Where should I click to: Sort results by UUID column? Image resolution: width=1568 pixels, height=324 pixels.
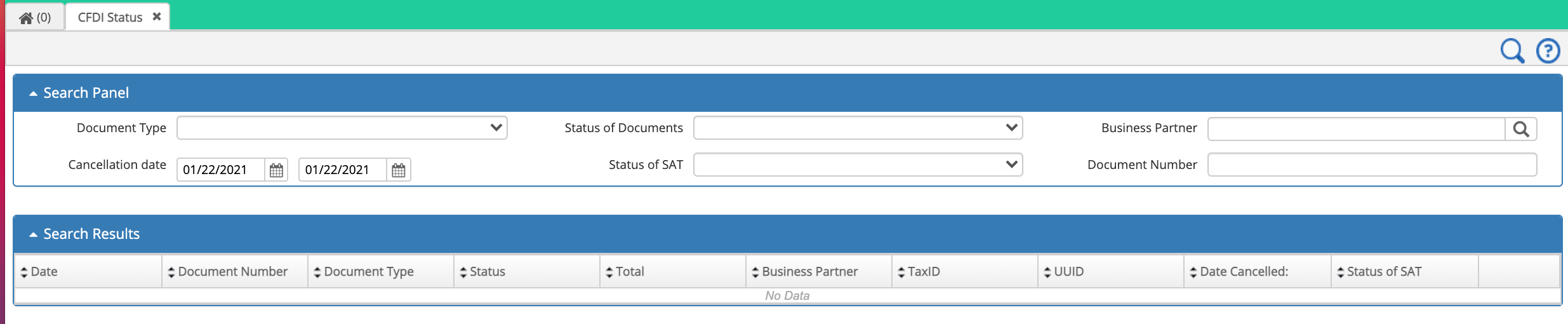[1111, 271]
